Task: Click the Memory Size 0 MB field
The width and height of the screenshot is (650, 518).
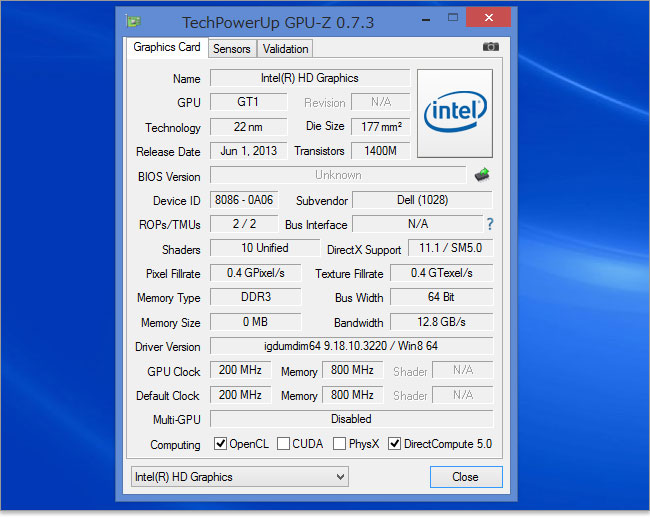Action: point(255,322)
